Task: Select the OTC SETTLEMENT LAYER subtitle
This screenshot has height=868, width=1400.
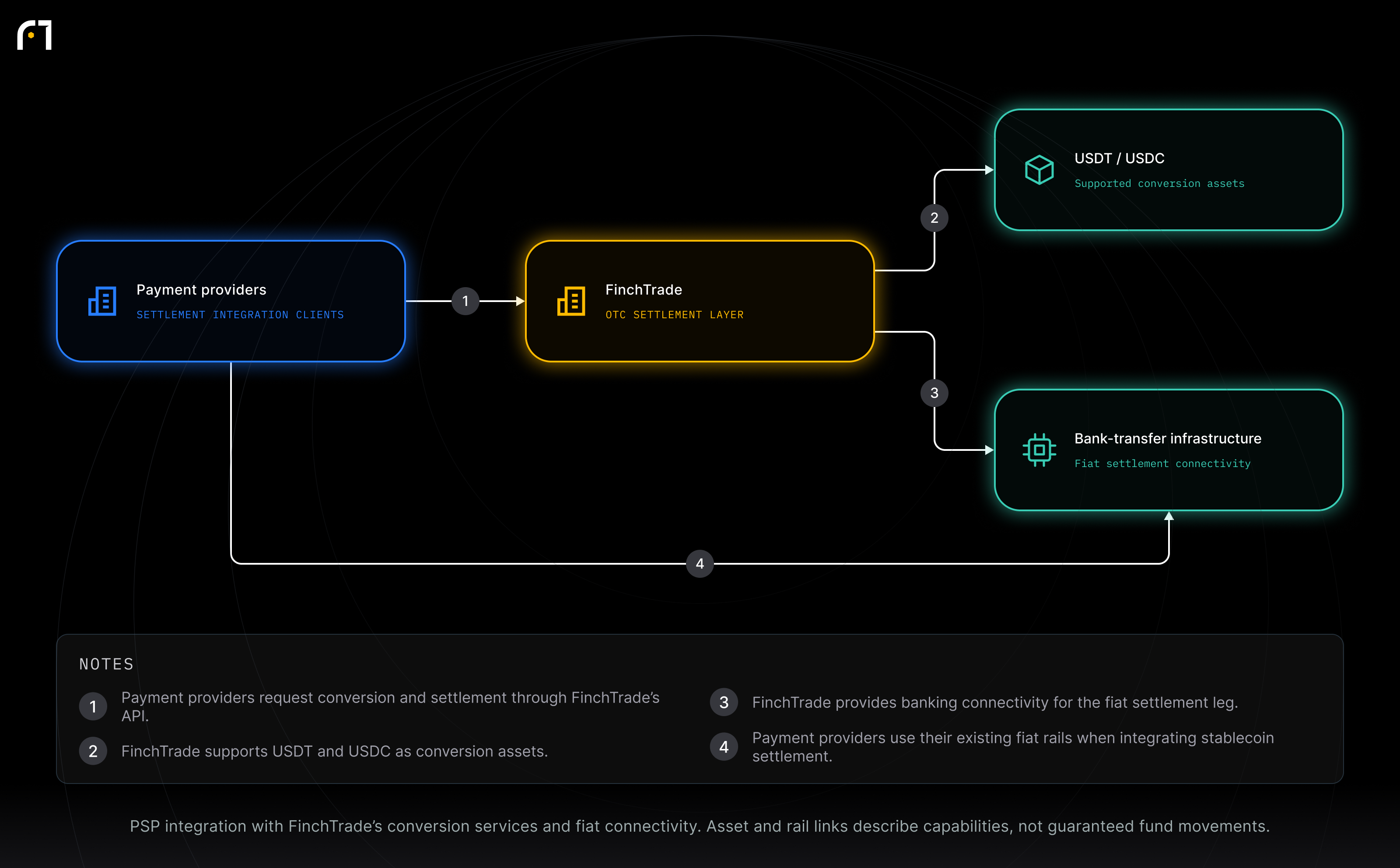Action: point(674,315)
